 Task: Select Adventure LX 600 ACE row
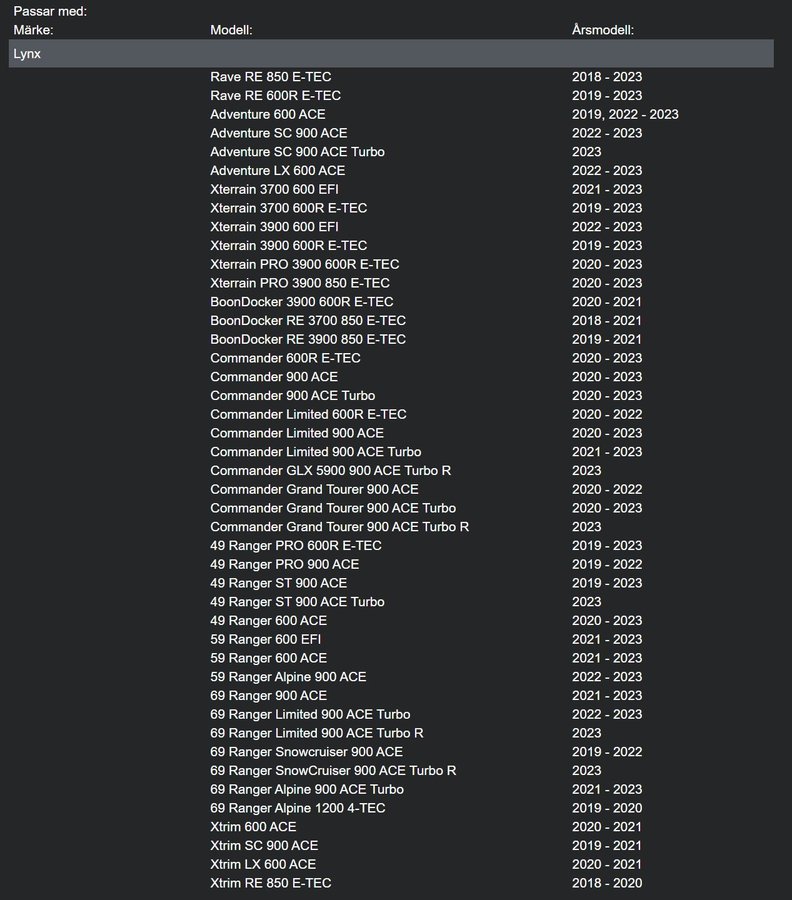coord(277,171)
